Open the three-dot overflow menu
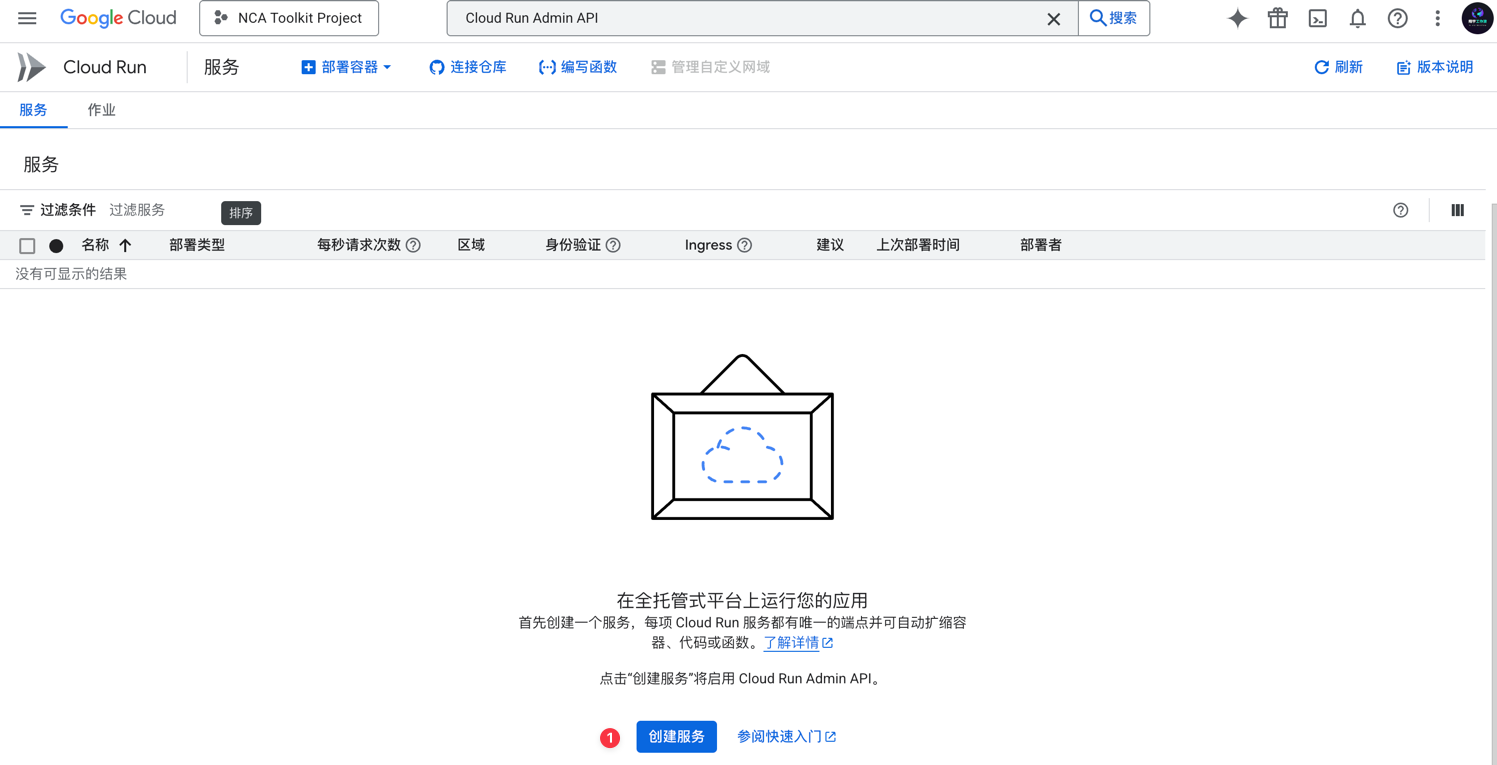The image size is (1497, 765). [x=1437, y=18]
